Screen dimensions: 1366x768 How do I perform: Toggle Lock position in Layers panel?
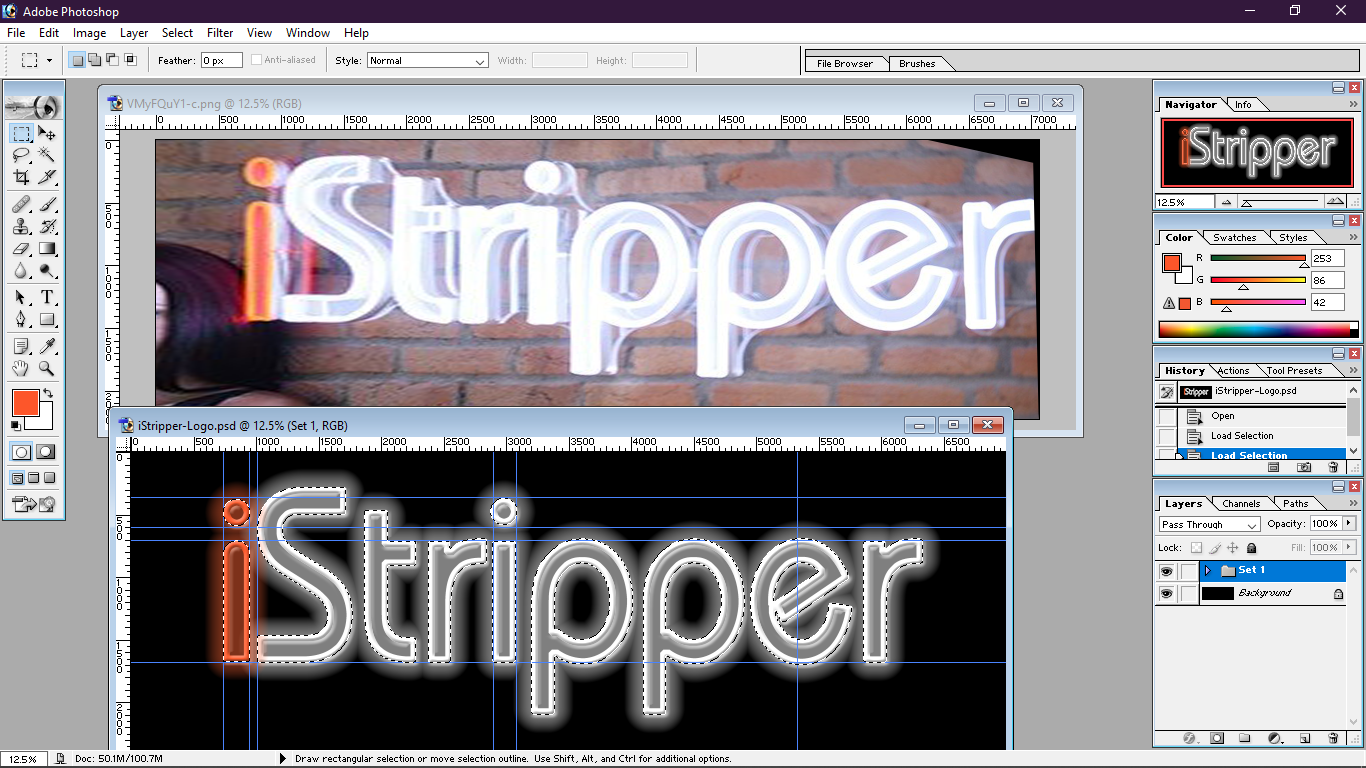tap(1233, 548)
